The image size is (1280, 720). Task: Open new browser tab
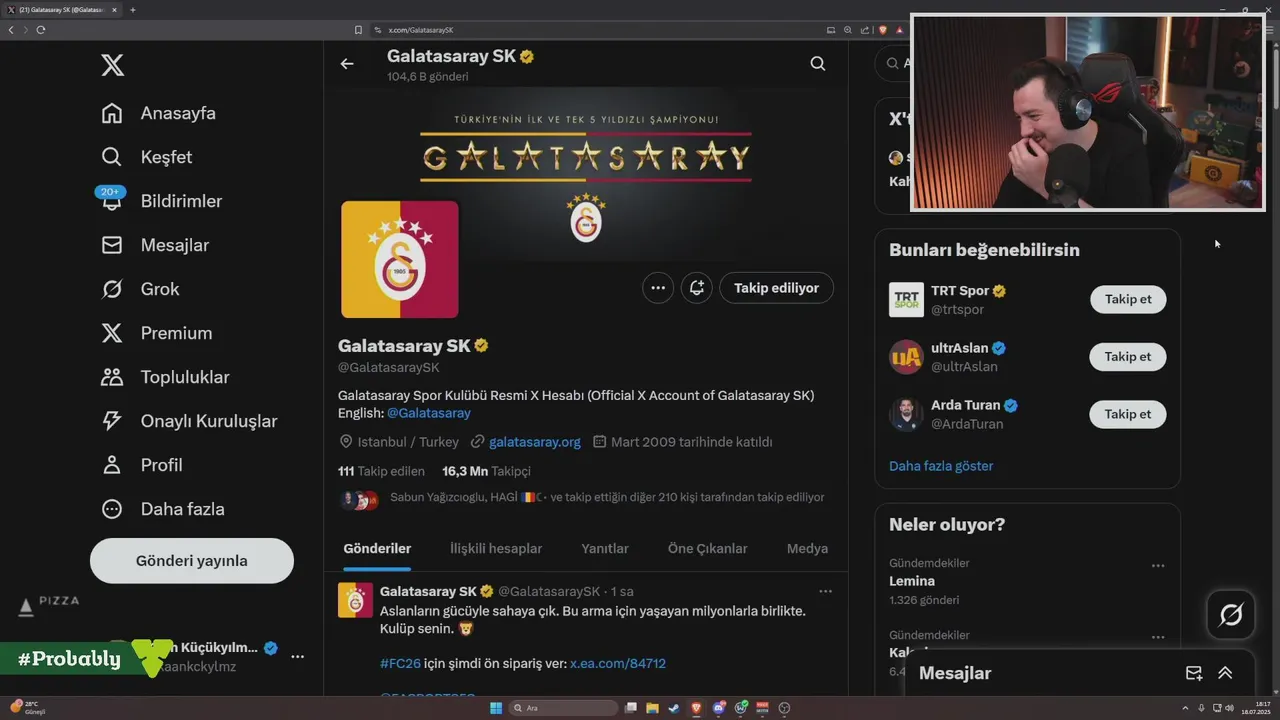click(133, 10)
